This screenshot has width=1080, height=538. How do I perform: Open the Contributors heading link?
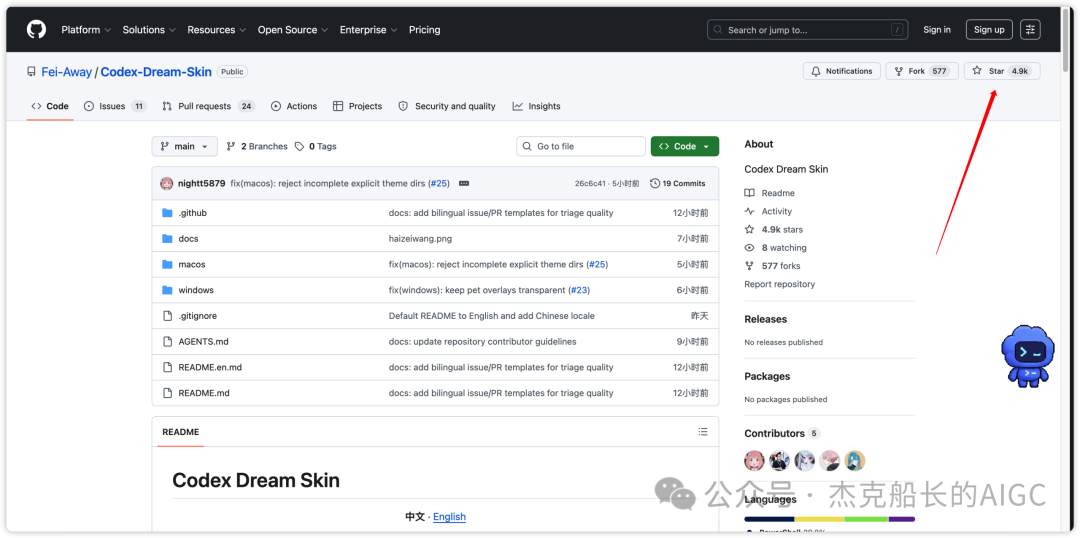[782, 433]
